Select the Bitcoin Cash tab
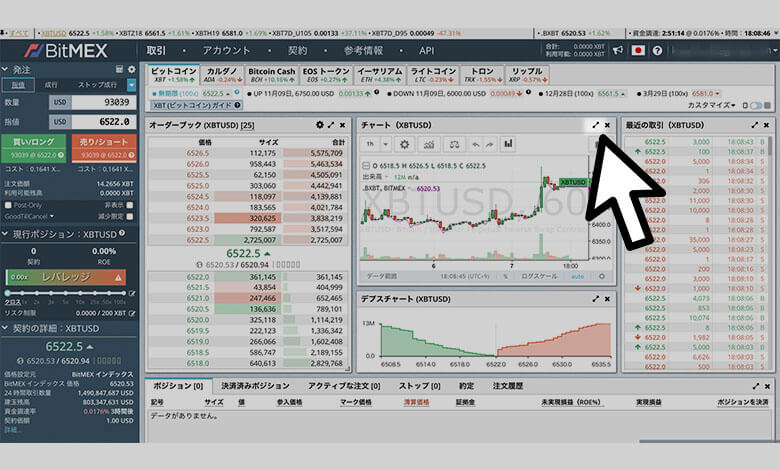The height and width of the screenshot is (470, 780). (272, 75)
